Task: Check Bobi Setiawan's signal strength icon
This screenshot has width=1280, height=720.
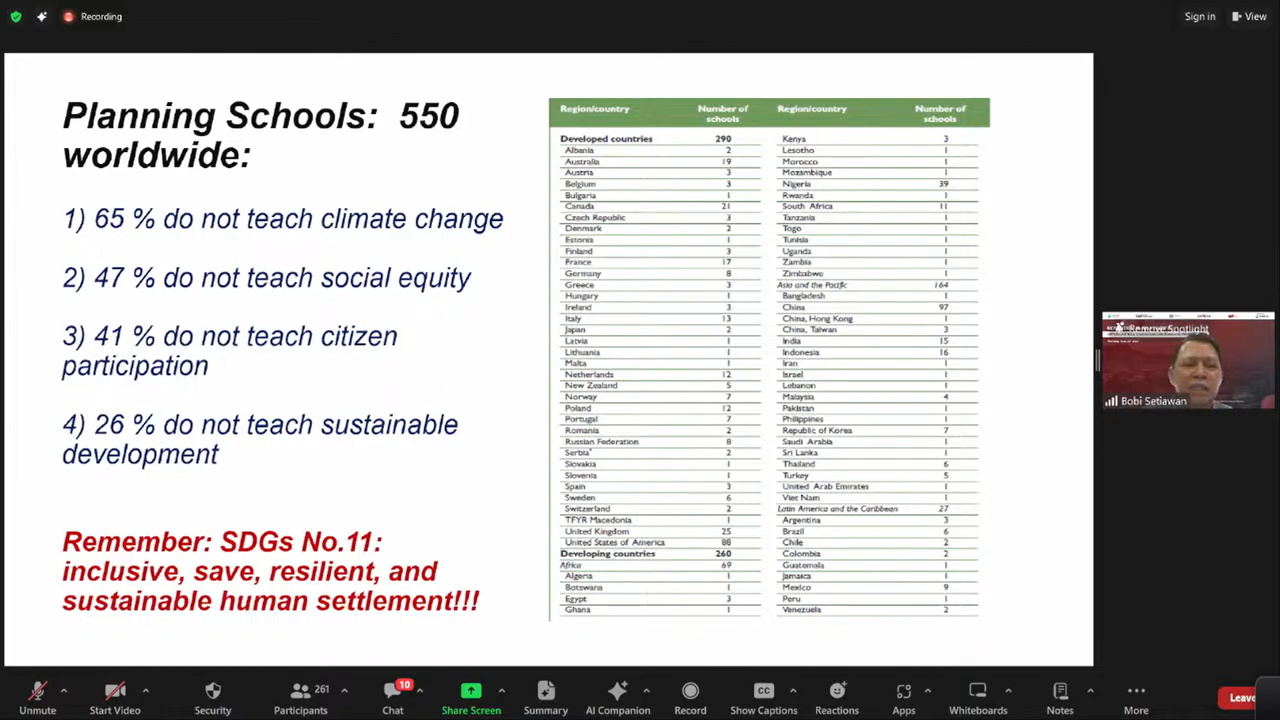Action: click(x=1111, y=401)
